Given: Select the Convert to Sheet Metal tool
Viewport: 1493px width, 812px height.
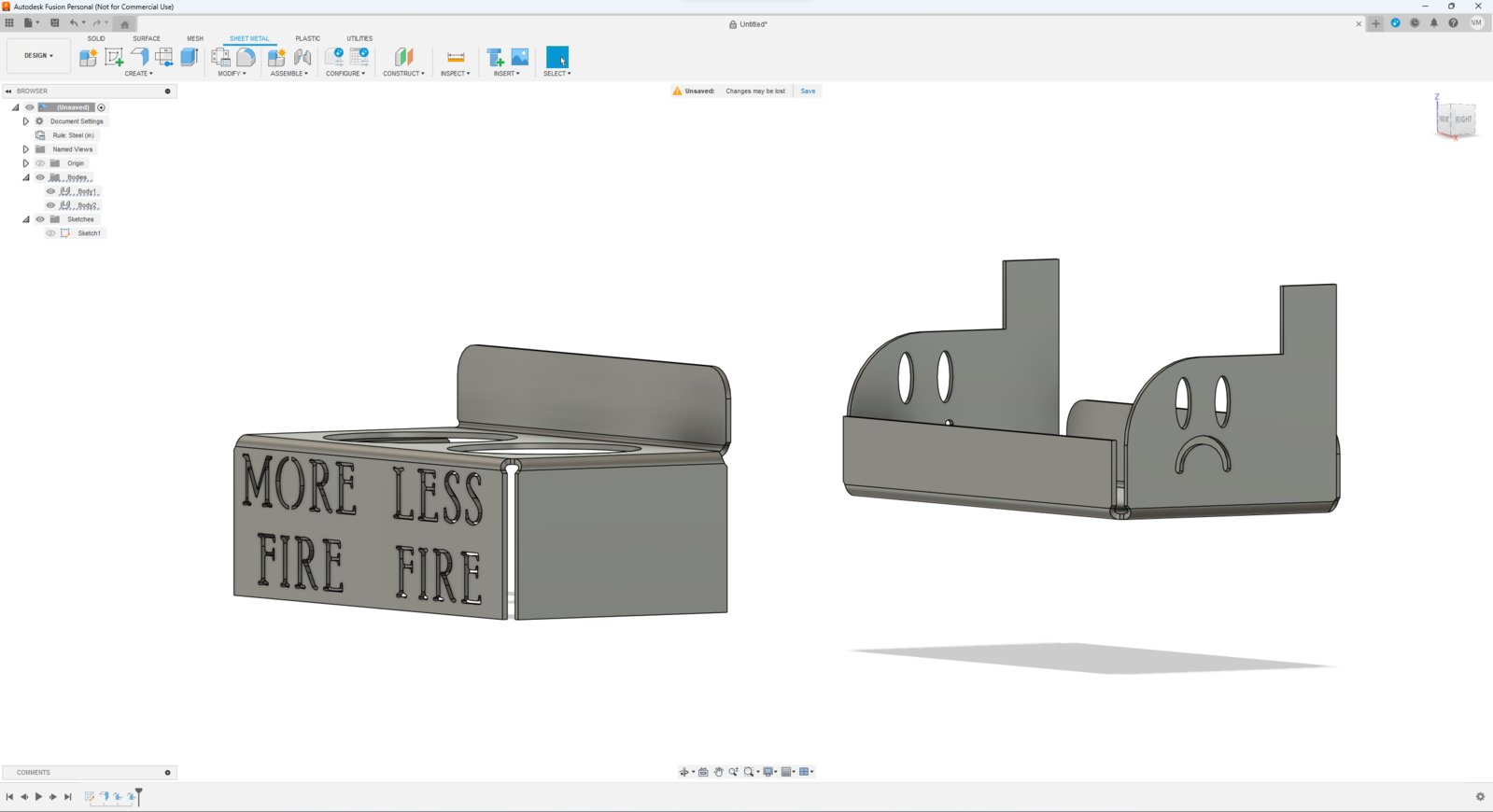Looking at the screenshot, I should coord(246,57).
